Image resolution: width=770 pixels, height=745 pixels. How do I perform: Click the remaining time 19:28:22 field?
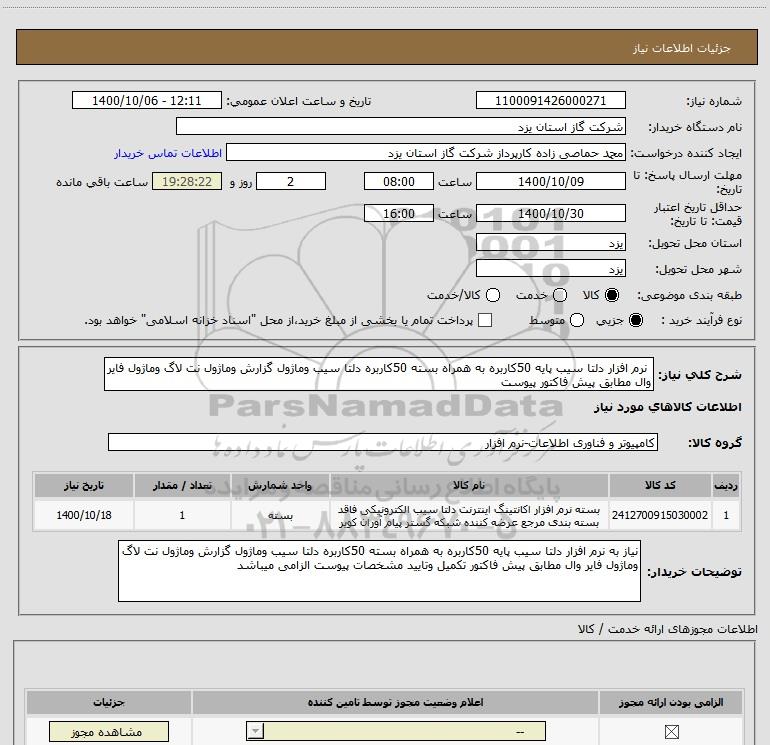coord(187,181)
